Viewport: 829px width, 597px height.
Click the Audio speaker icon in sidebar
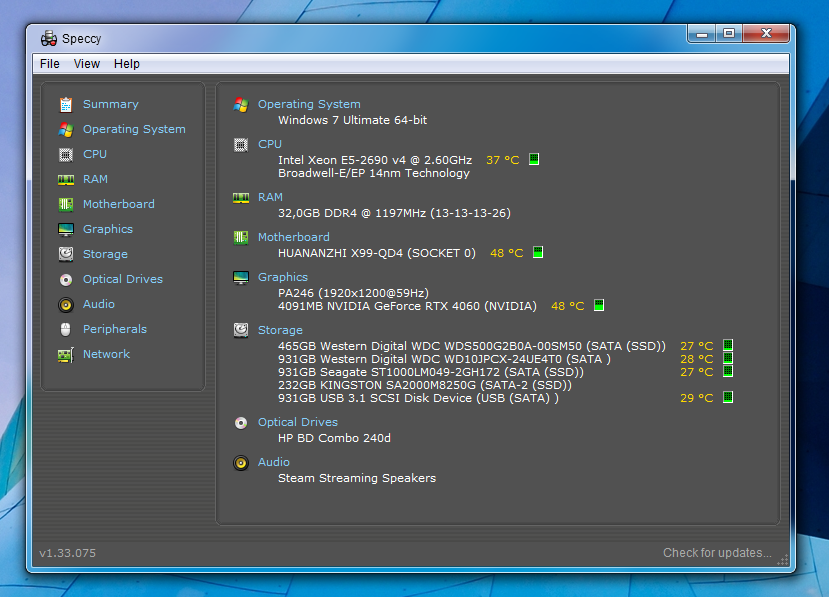pyautogui.click(x=66, y=305)
